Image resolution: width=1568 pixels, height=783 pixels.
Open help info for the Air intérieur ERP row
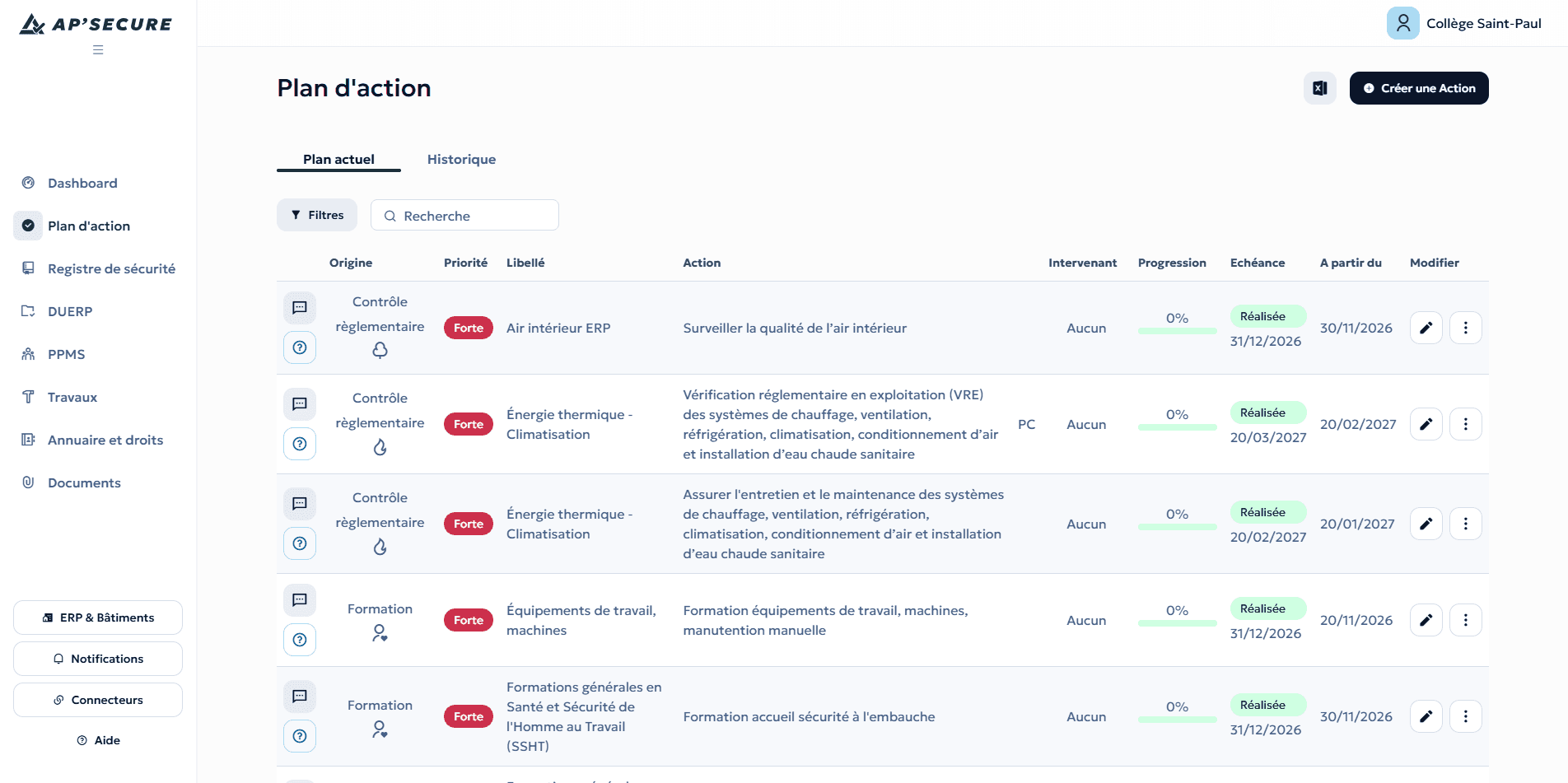tap(300, 347)
